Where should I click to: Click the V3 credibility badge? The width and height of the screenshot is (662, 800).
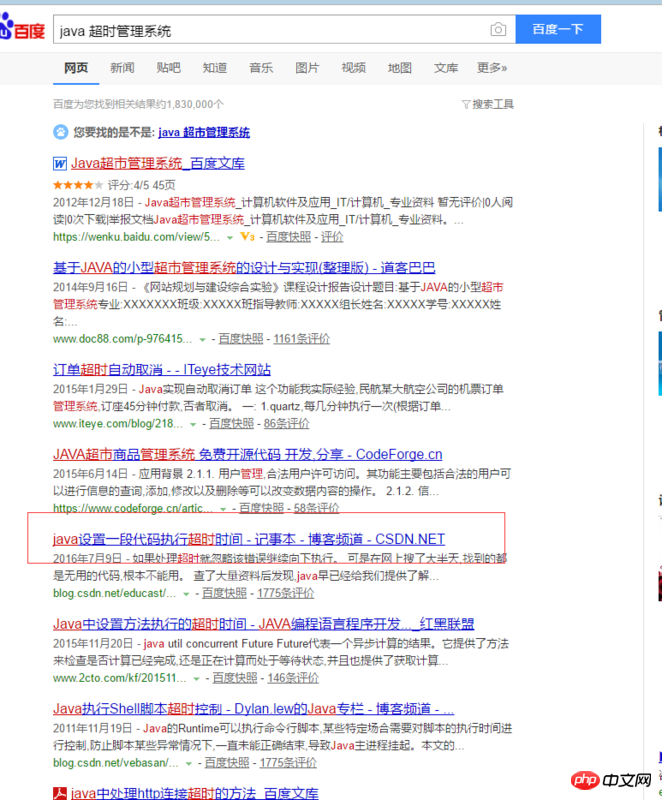coord(247,237)
